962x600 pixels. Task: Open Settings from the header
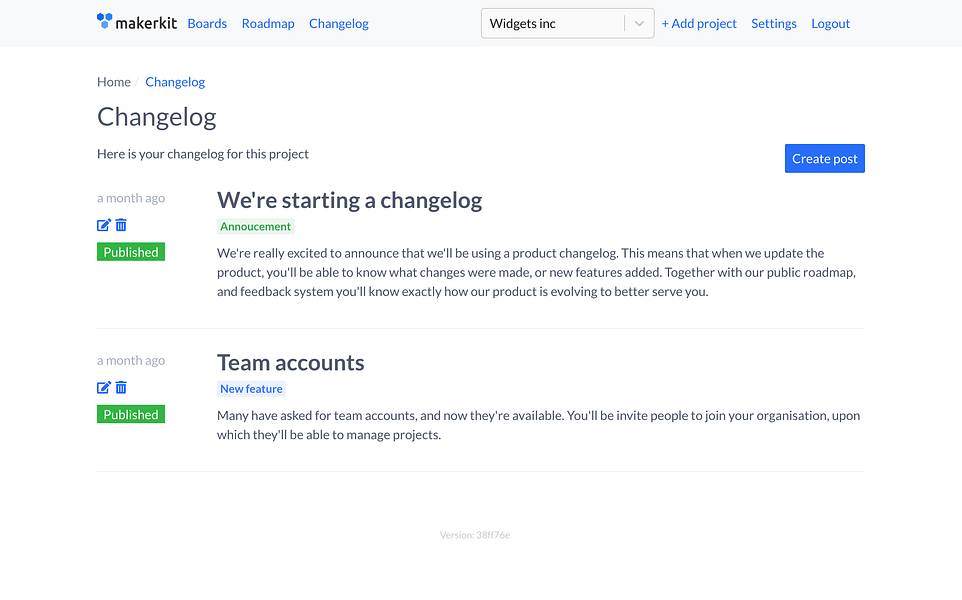pos(774,23)
